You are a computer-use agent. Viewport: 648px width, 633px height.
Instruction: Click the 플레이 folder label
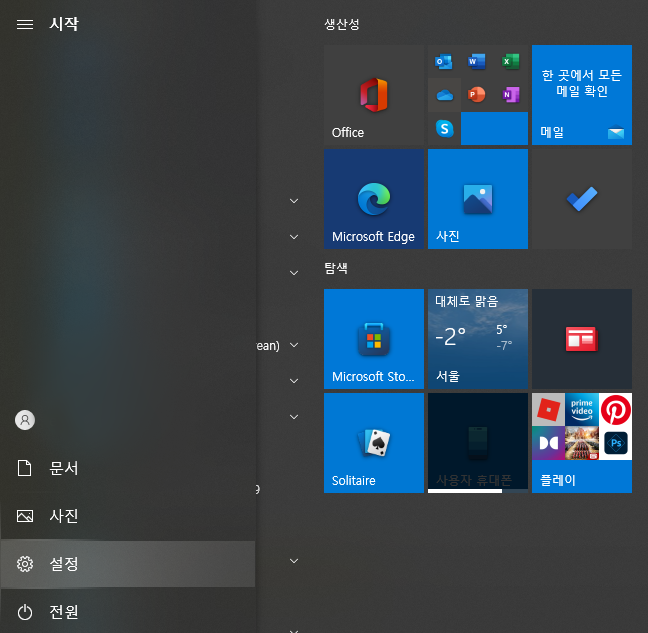click(x=558, y=480)
